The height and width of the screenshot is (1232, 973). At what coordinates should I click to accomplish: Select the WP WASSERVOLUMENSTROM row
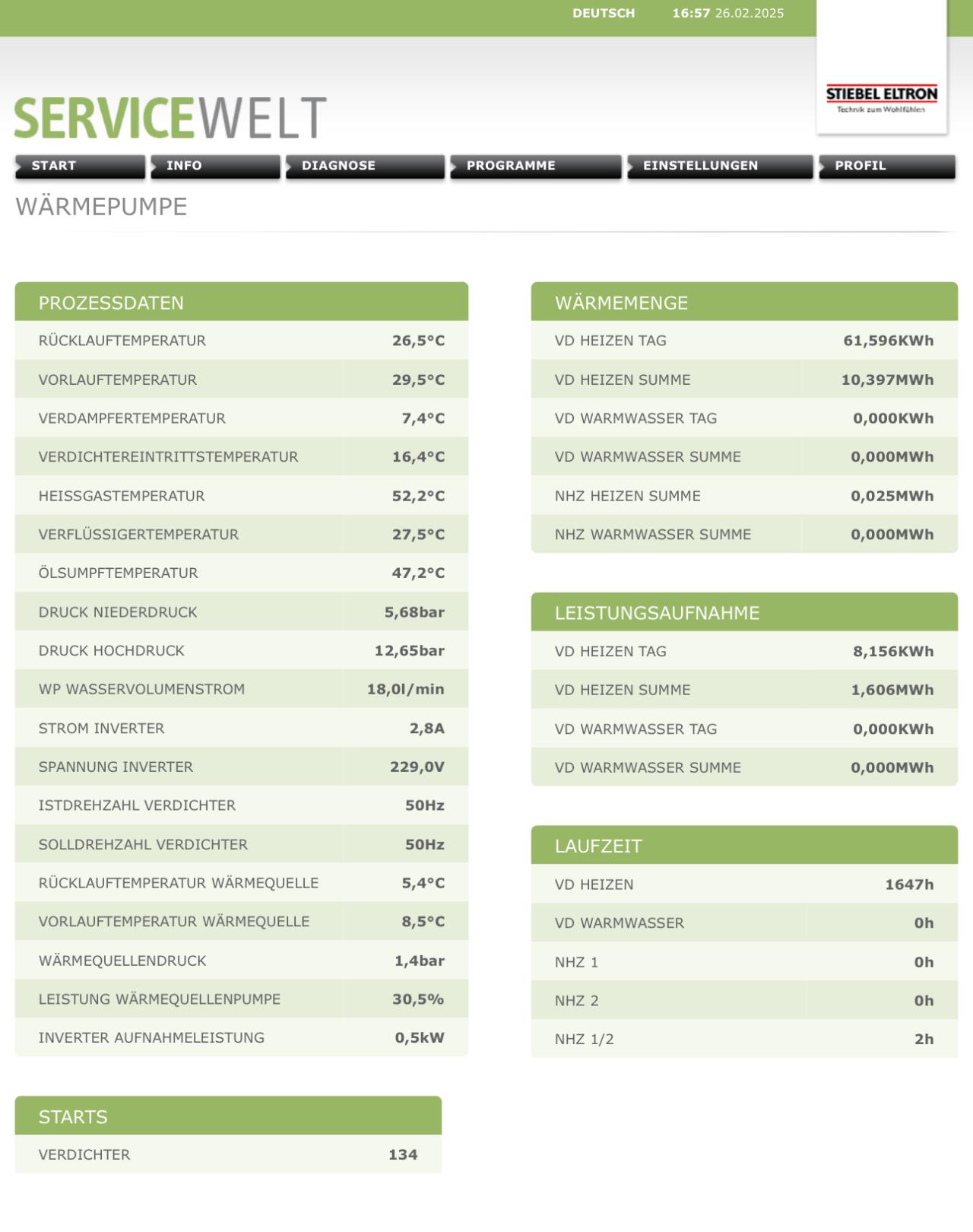[241, 689]
